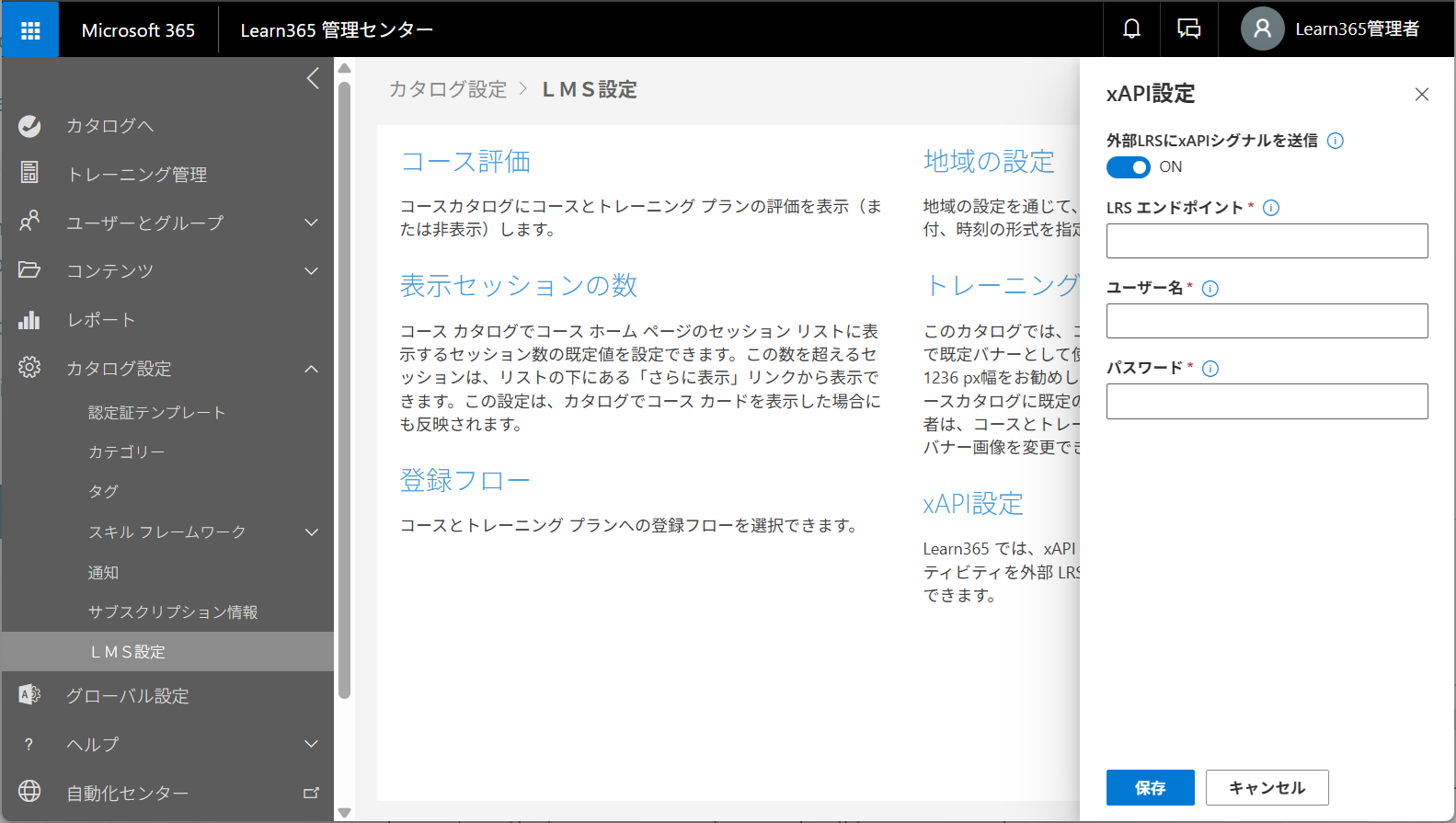Close the xAPI設定 panel
Screen dimensions: 1456x823
[x=1422, y=94]
